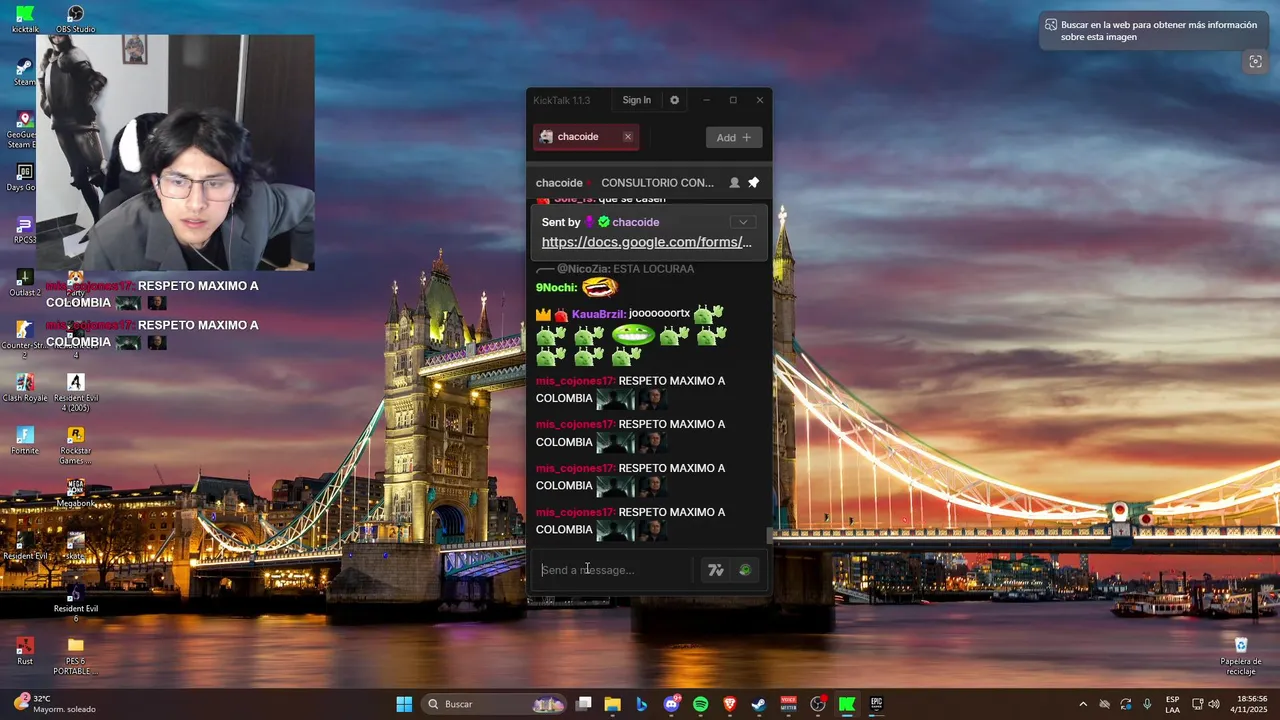The image size is (1280, 720).
Task: Select Papelera de reciclaje icon
Action: tap(1241, 656)
